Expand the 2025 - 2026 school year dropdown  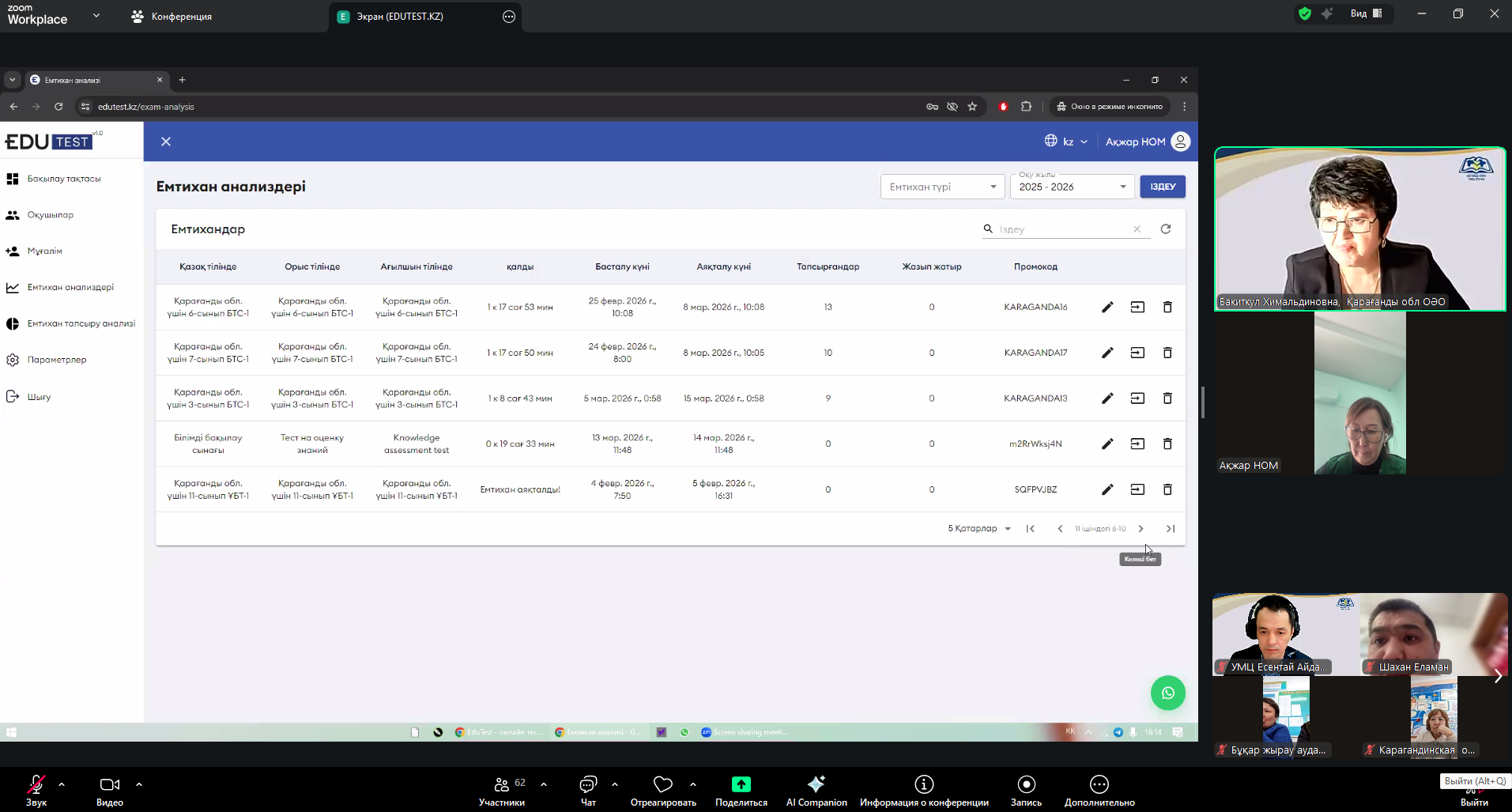pos(1072,187)
